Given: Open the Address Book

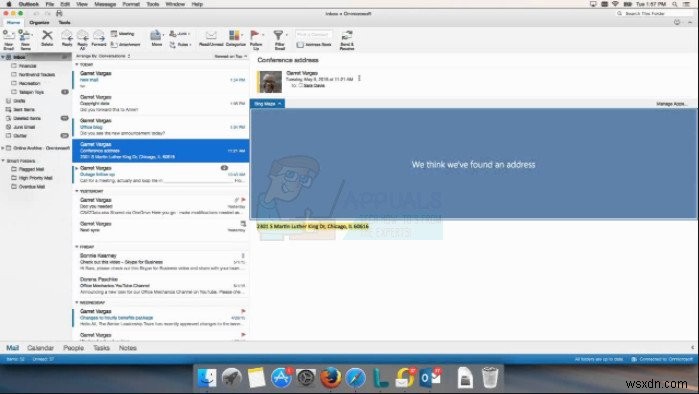Looking at the screenshot, I should click(x=314, y=45).
